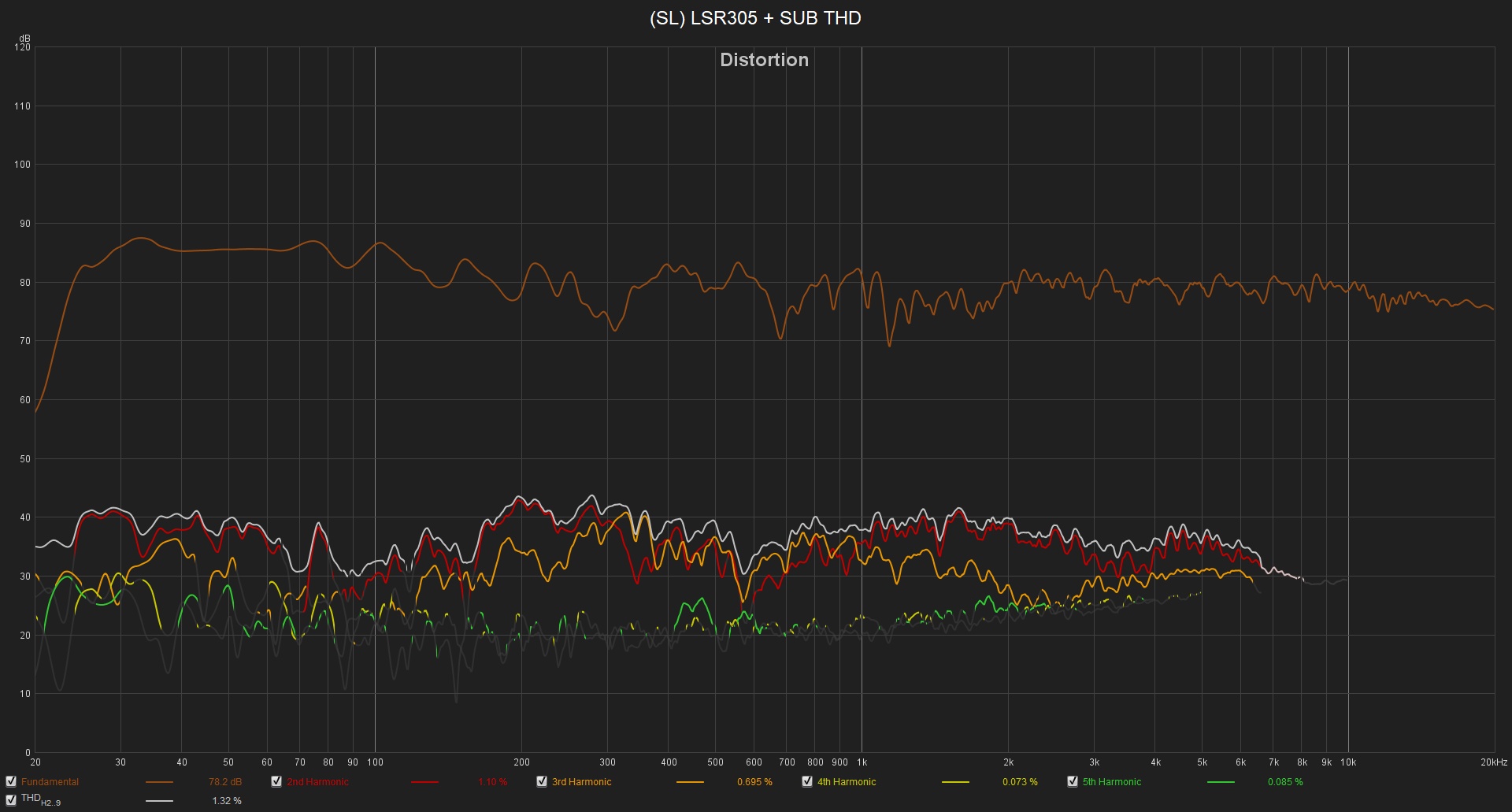Click the 5th Harmonic legend label
Screen dimensions: 1512x812
[x=1112, y=782]
